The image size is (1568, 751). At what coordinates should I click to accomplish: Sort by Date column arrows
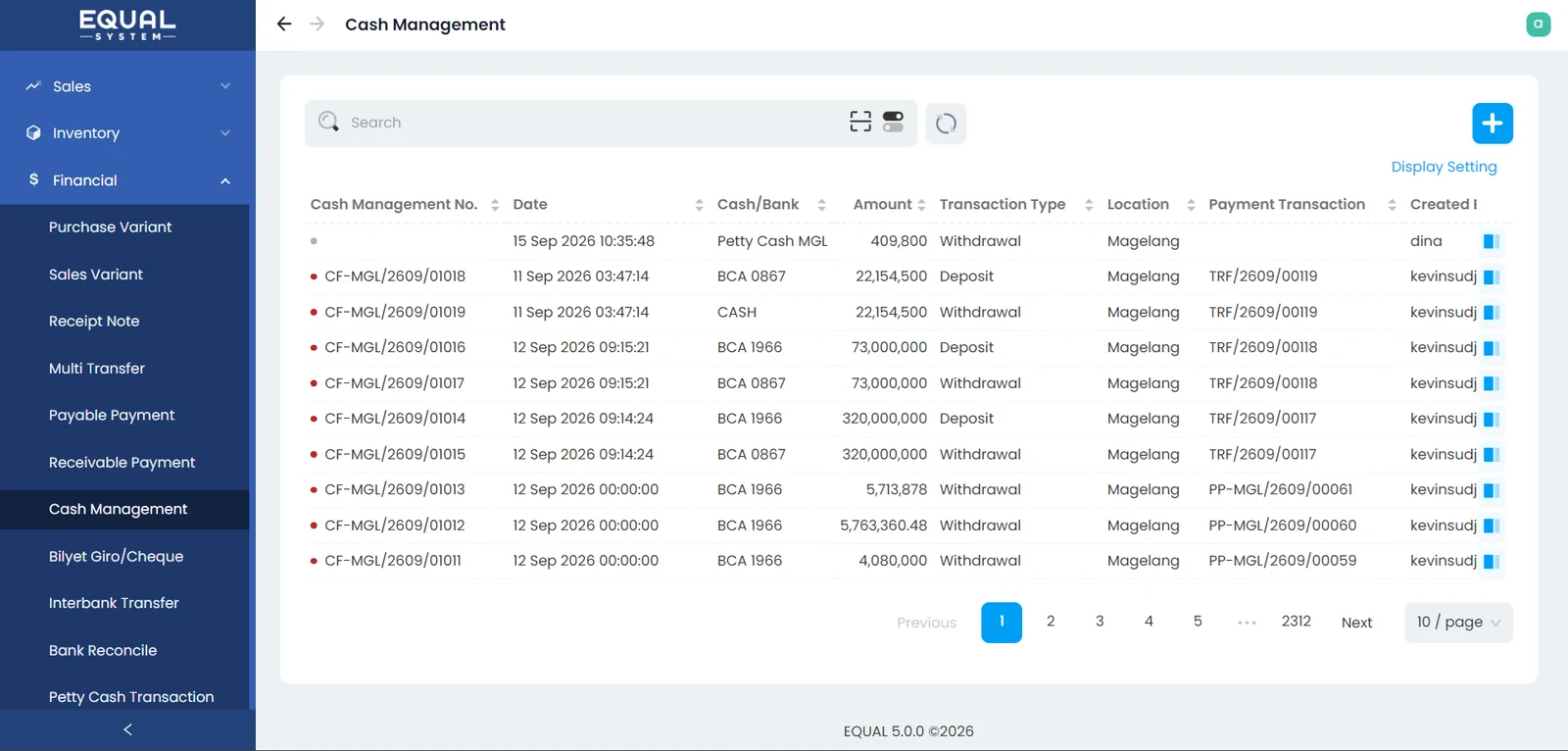699,205
